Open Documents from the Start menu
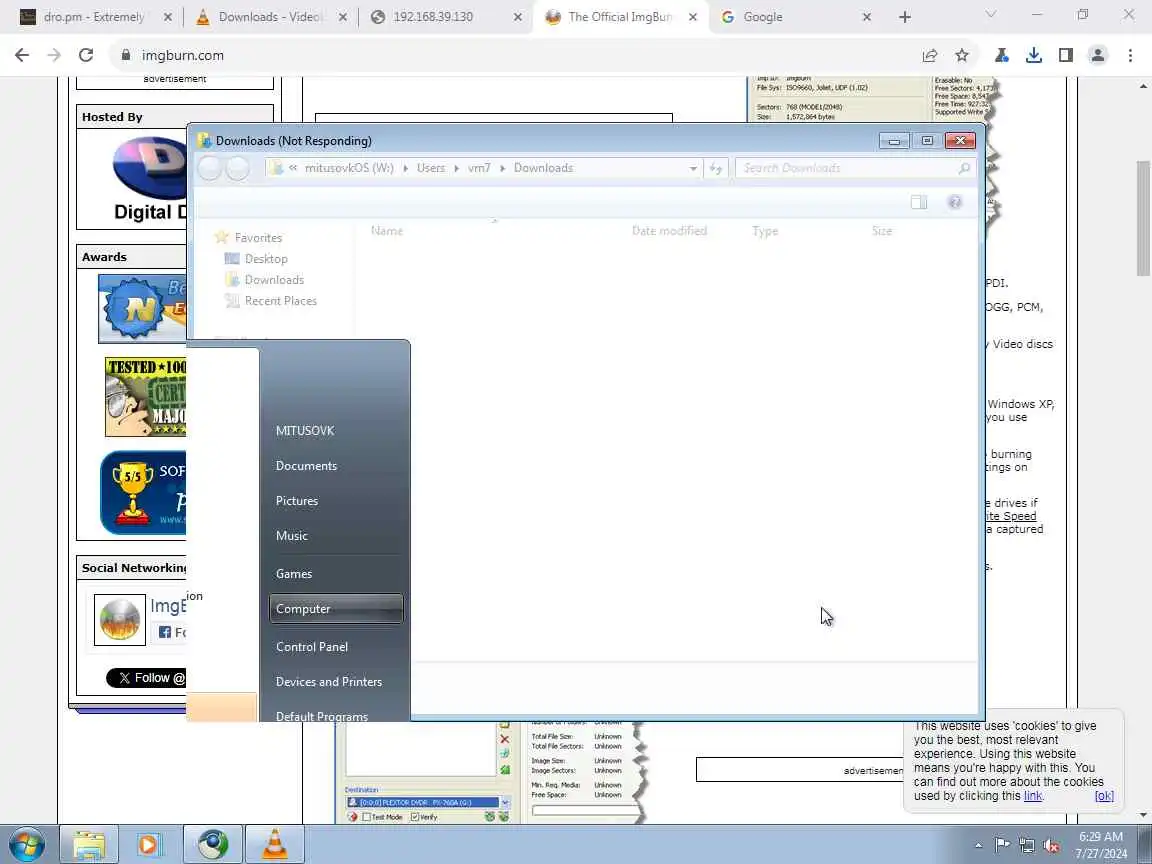Image resolution: width=1152 pixels, height=864 pixels. 306,466
